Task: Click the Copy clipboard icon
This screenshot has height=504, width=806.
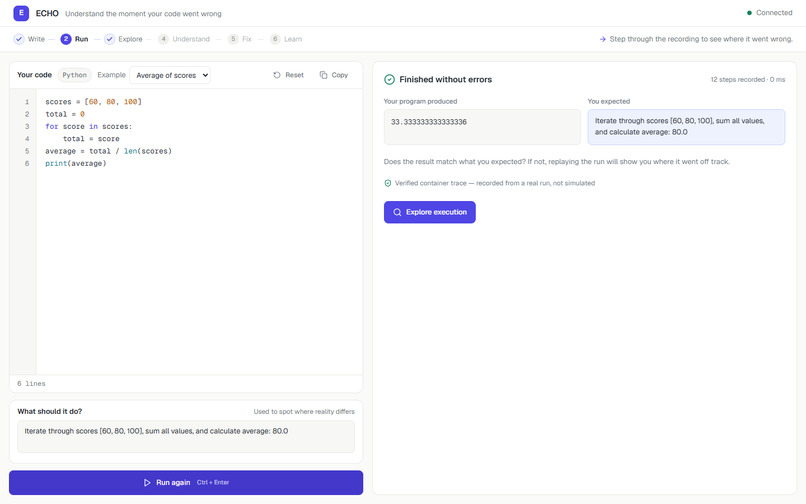Action: tap(323, 75)
